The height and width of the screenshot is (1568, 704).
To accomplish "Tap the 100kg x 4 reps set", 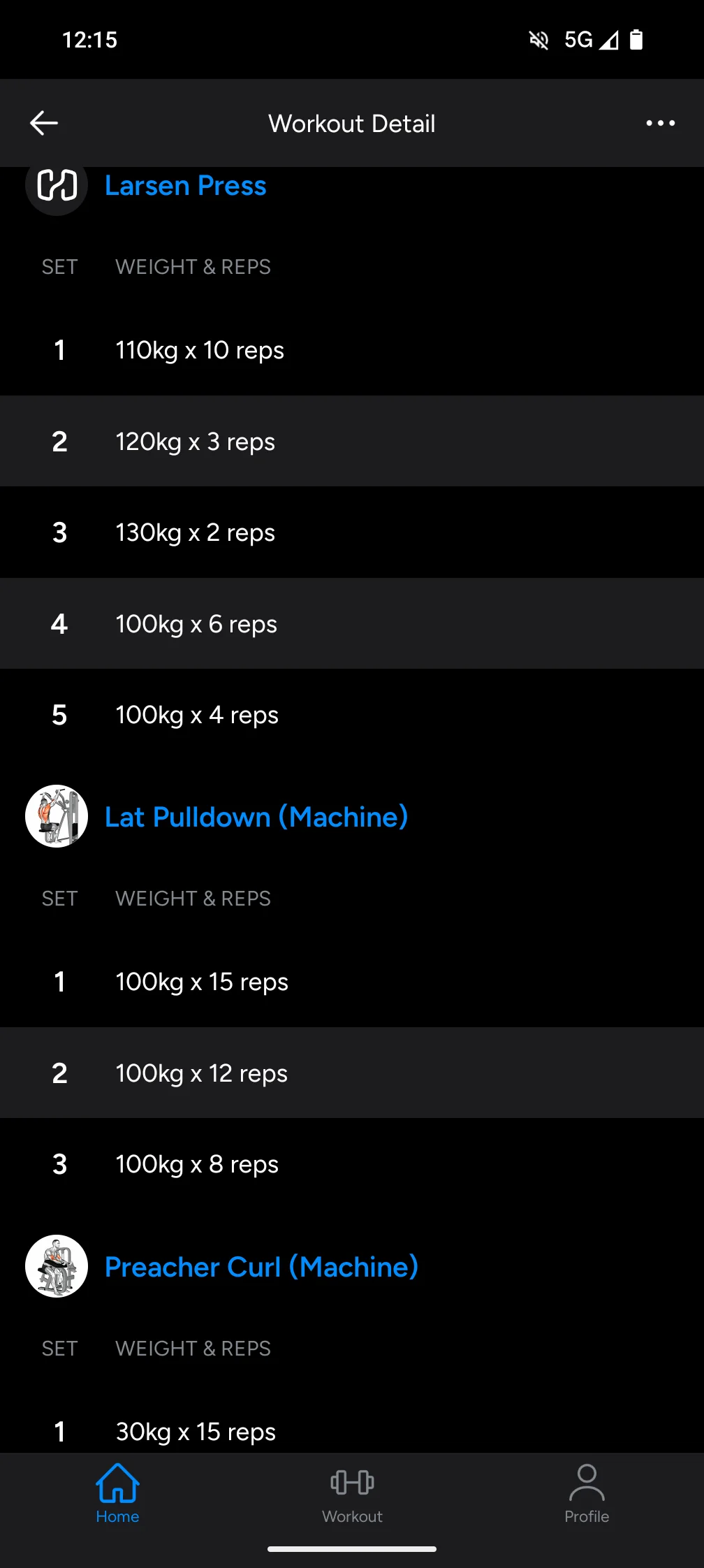I will click(197, 715).
